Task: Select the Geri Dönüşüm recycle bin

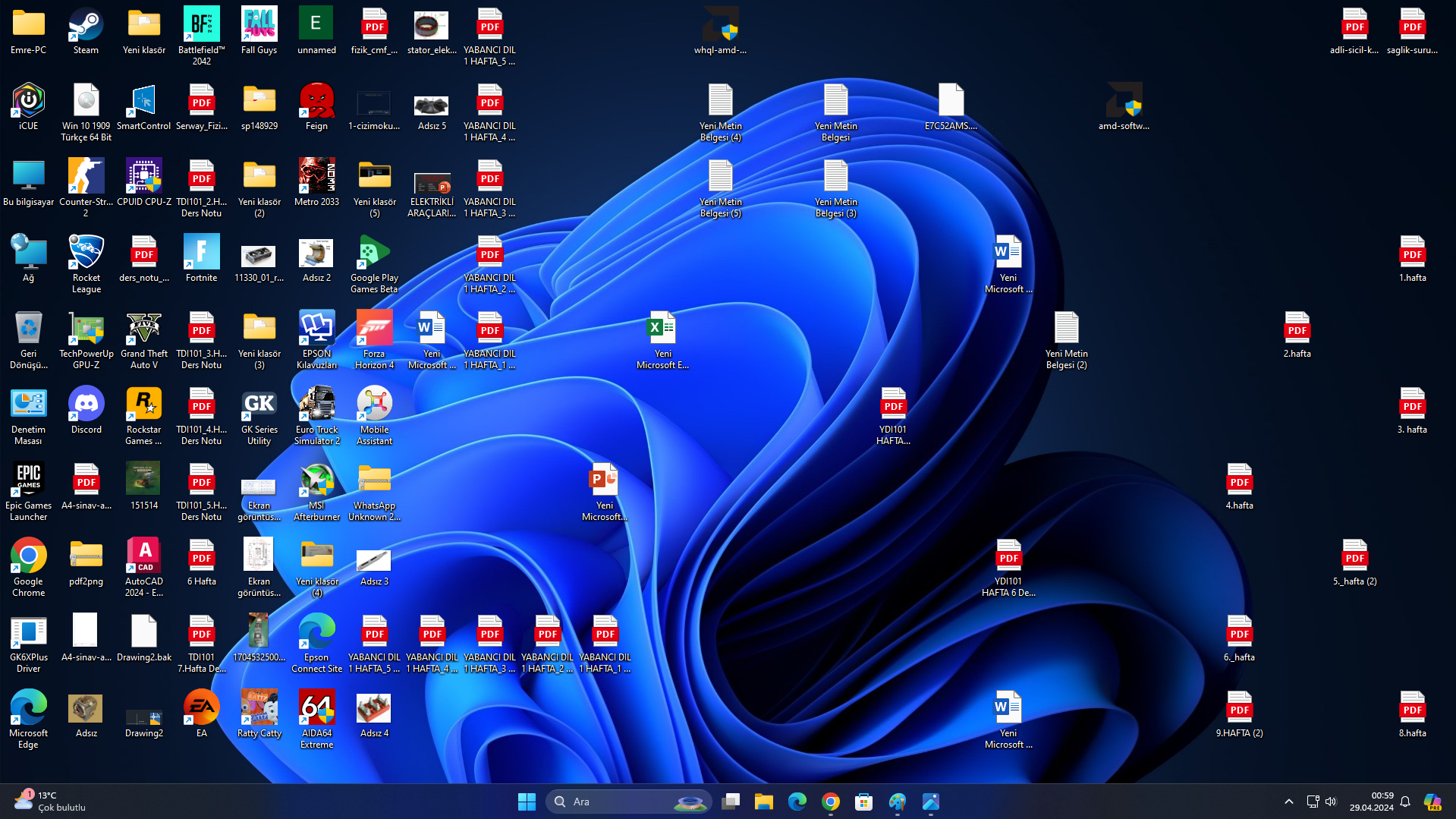Action: pyautogui.click(x=28, y=329)
